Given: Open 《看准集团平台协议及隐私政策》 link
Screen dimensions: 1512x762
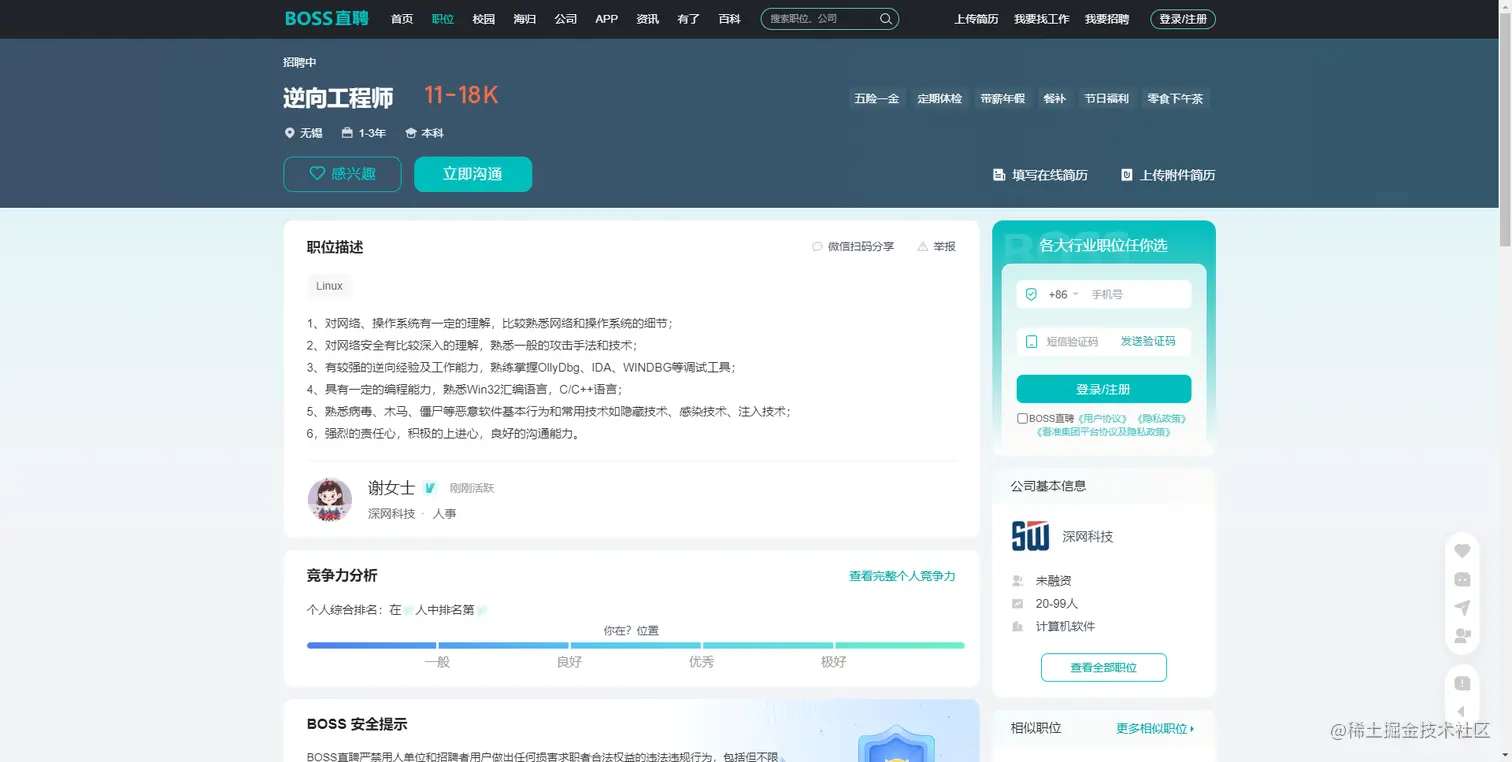Looking at the screenshot, I should (1104, 432).
